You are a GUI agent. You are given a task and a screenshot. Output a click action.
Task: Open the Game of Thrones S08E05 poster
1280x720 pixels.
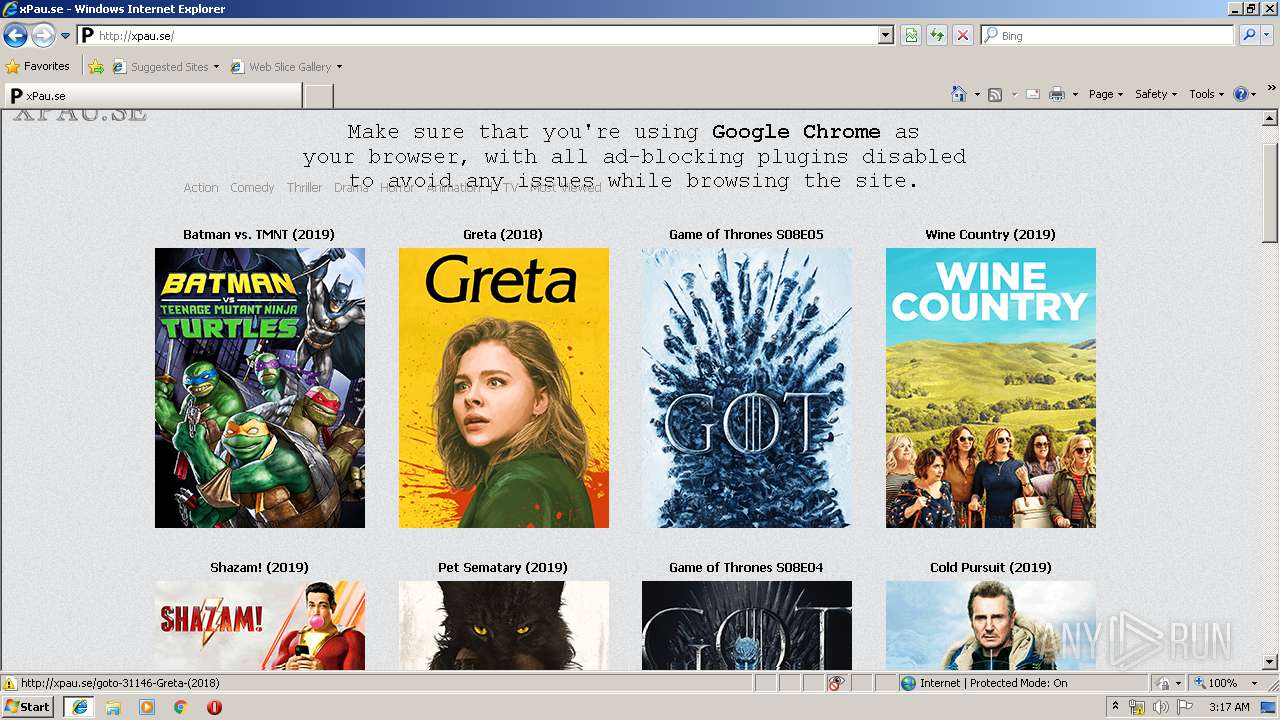747,388
